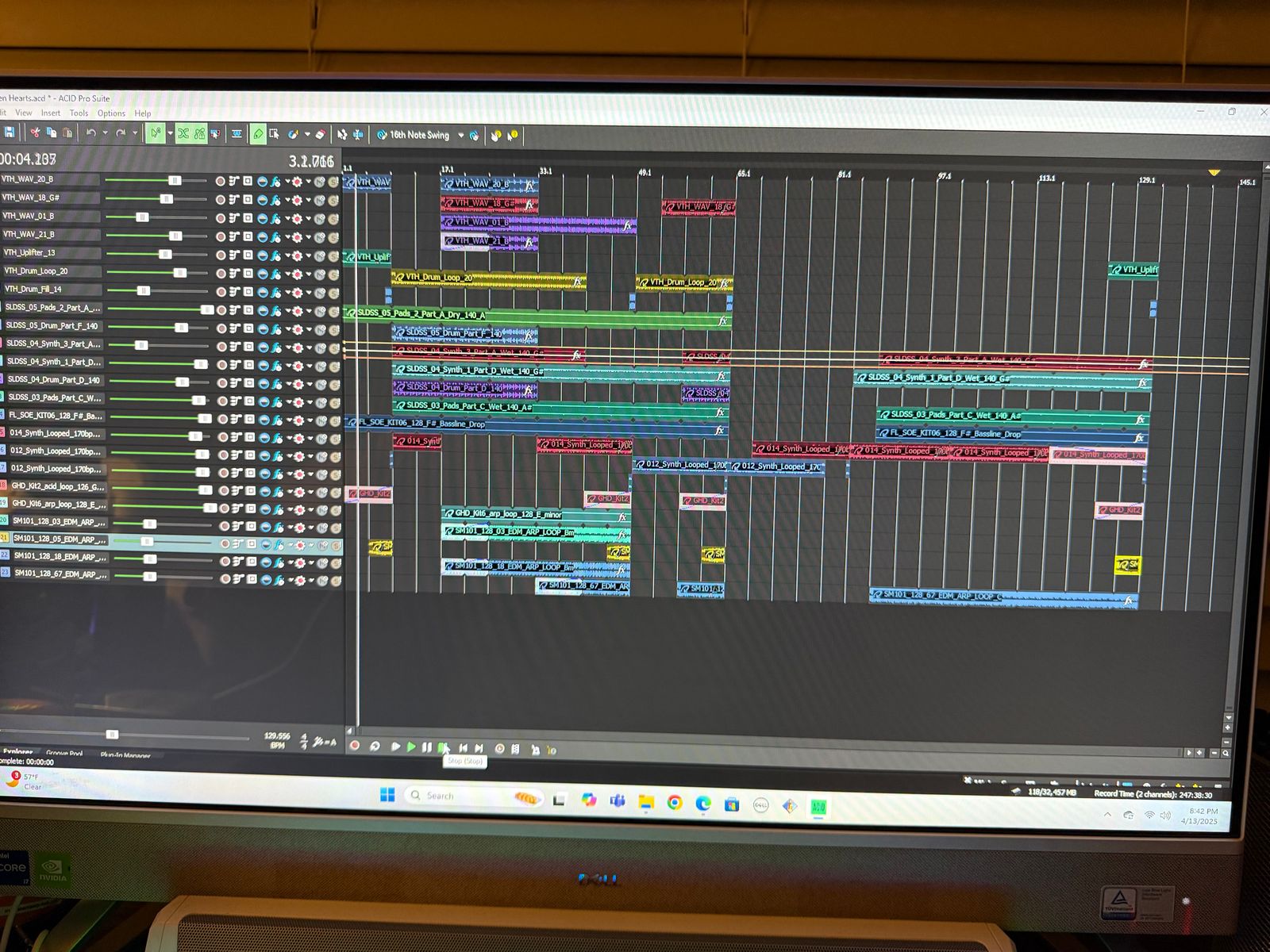The height and width of the screenshot is (952, 1270).
Task: Select the Erase tool in toolbar
Action: click(x=321, y=135)
